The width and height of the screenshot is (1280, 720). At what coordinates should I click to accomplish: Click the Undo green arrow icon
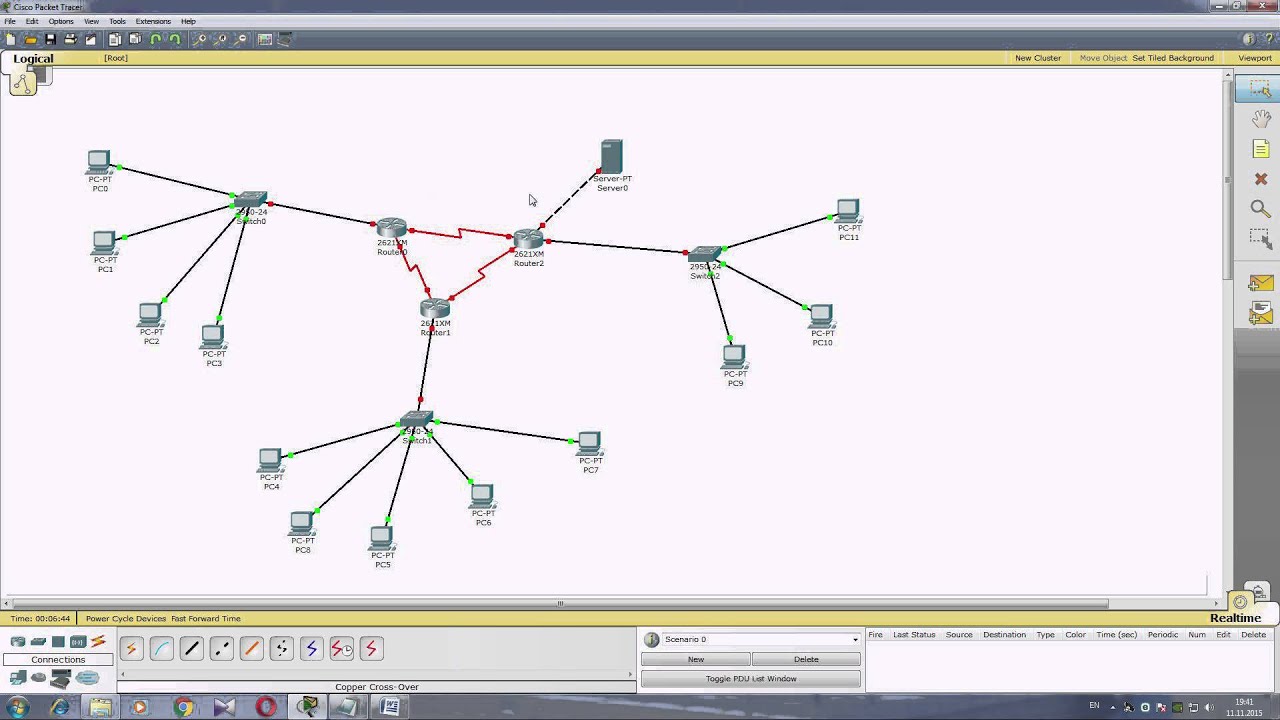(x=156, y=39)
